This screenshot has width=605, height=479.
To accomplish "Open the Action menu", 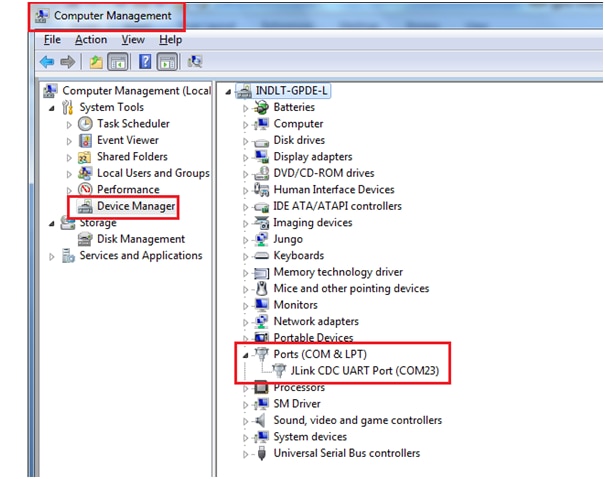I will [91, 40].
